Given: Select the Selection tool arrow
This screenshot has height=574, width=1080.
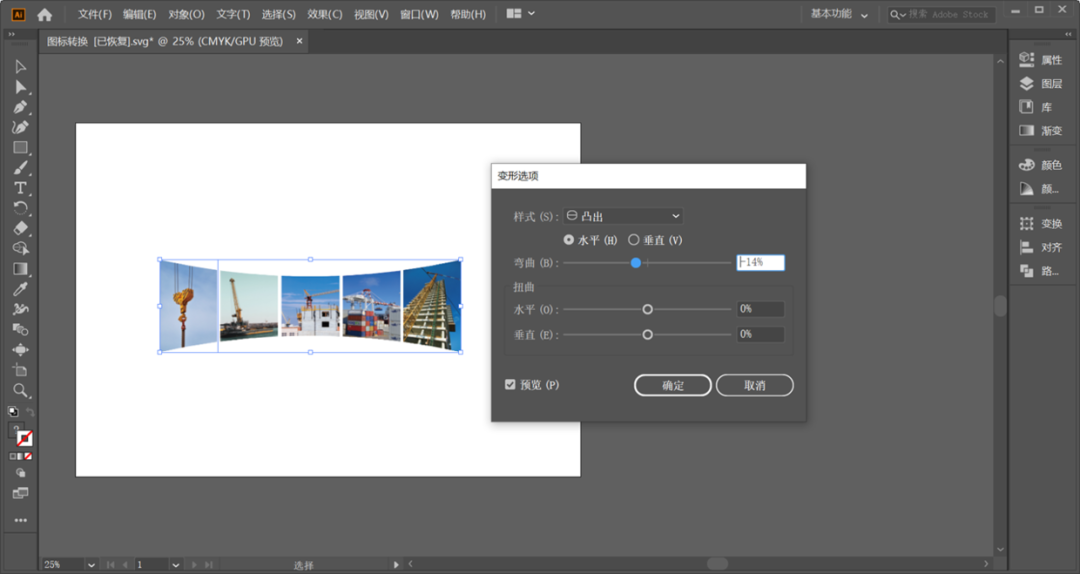Looking at the screenshot, I should (x=20, y=67).
